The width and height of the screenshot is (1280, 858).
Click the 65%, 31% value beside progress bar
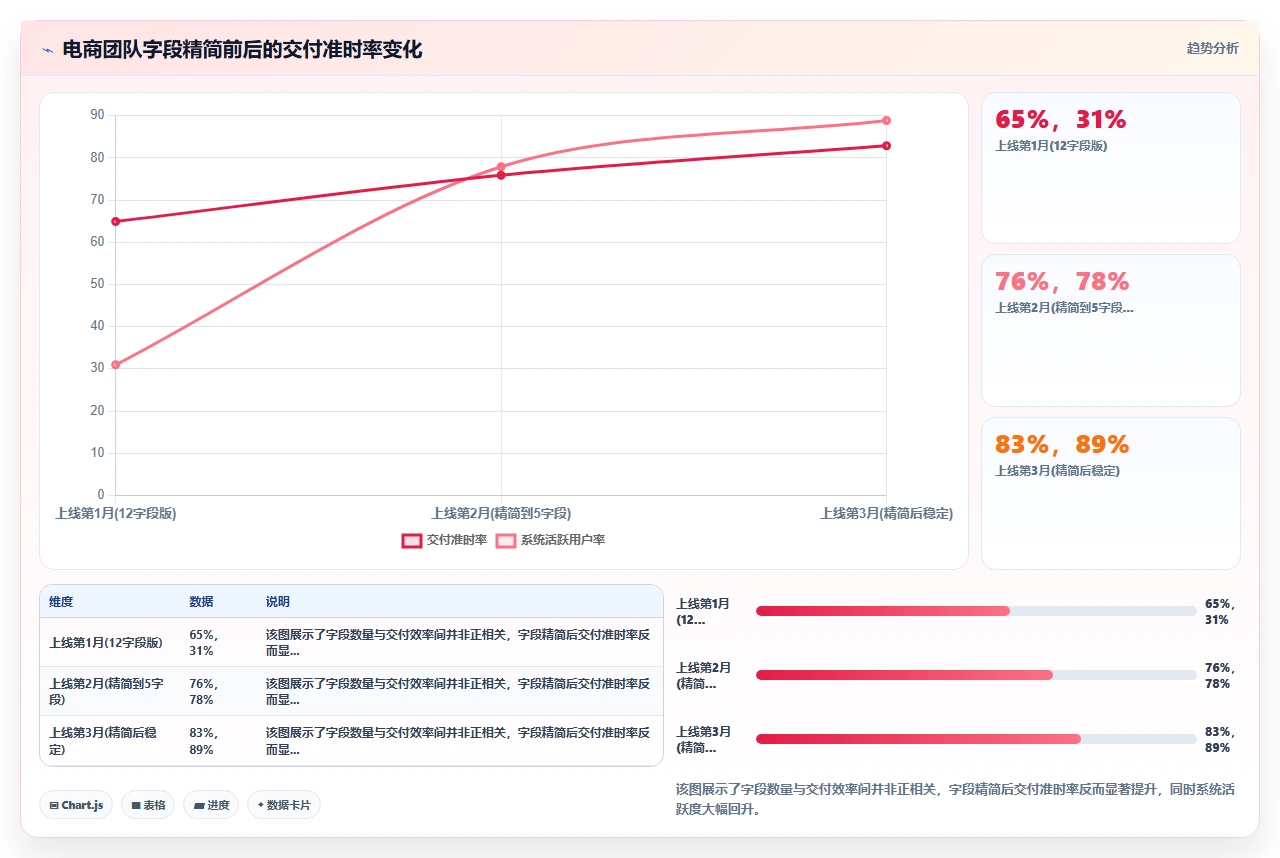1221,612
